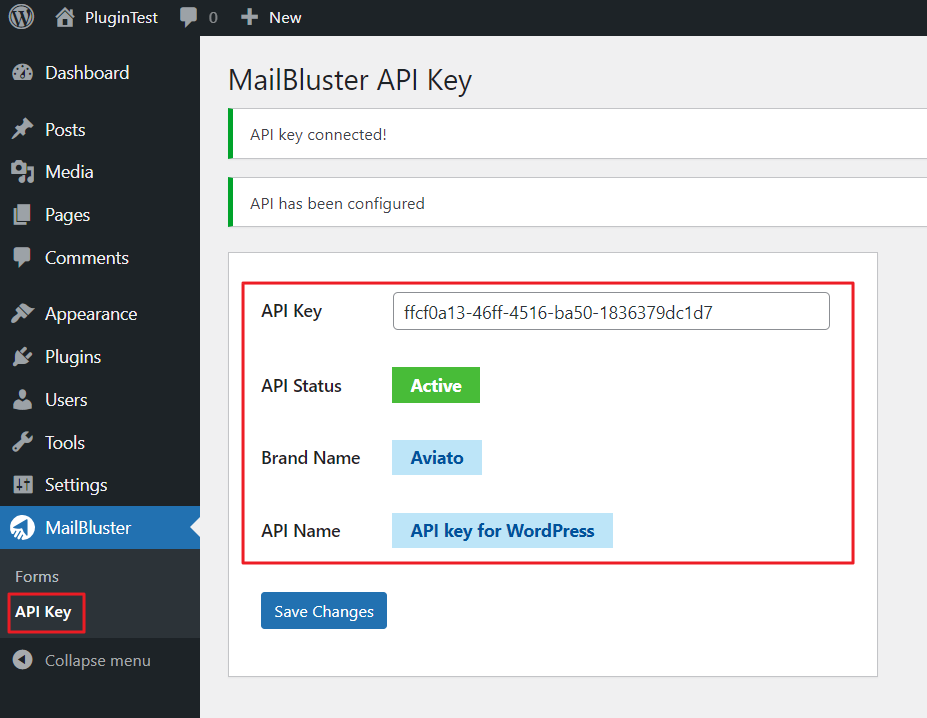Image resolution: width=927 pixels, height=718 pixels.
Task: Click the WordPress logo icon
Action: (21, 17)
